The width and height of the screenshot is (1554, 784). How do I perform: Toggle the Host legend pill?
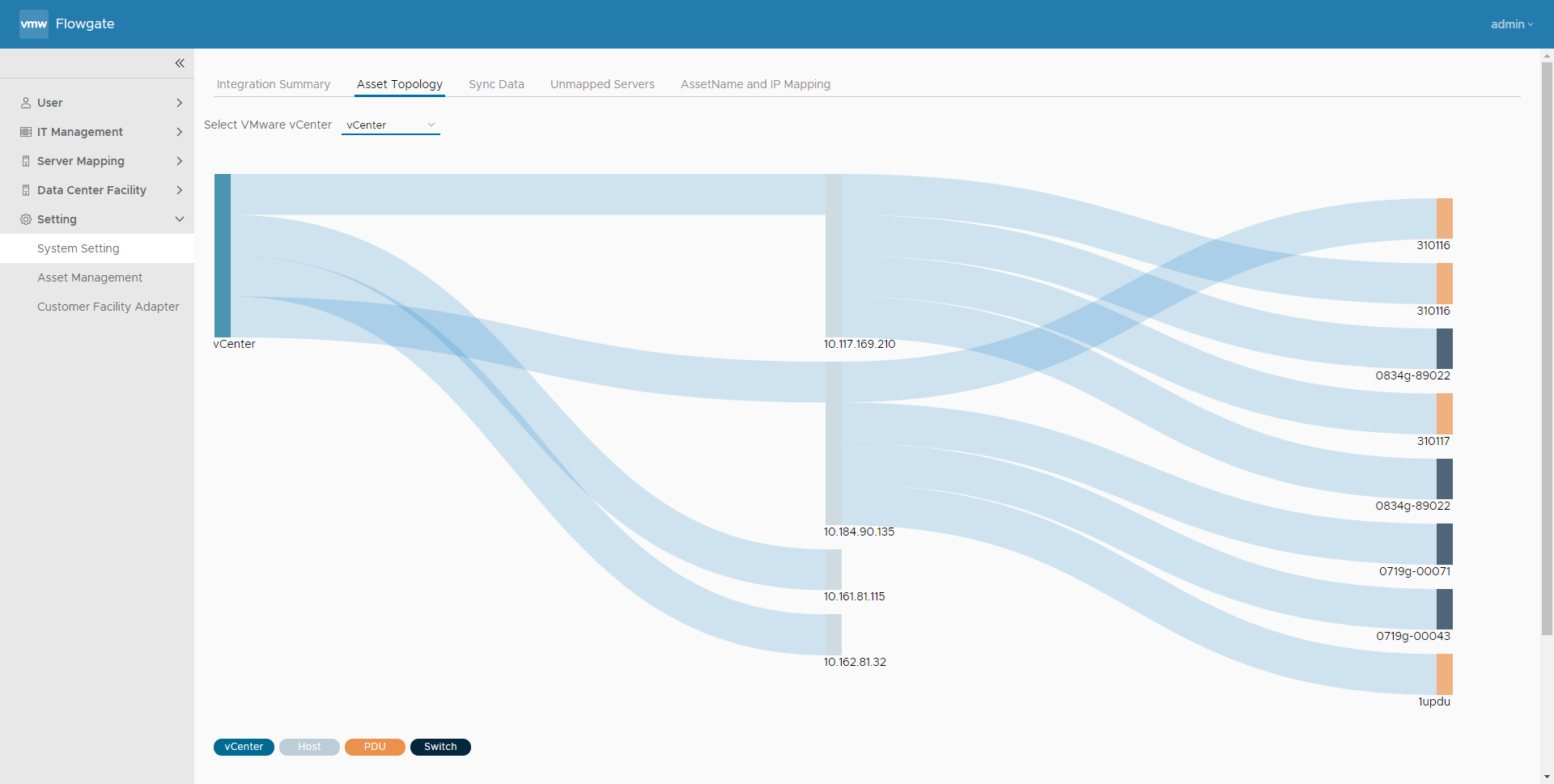click(309, 747)
